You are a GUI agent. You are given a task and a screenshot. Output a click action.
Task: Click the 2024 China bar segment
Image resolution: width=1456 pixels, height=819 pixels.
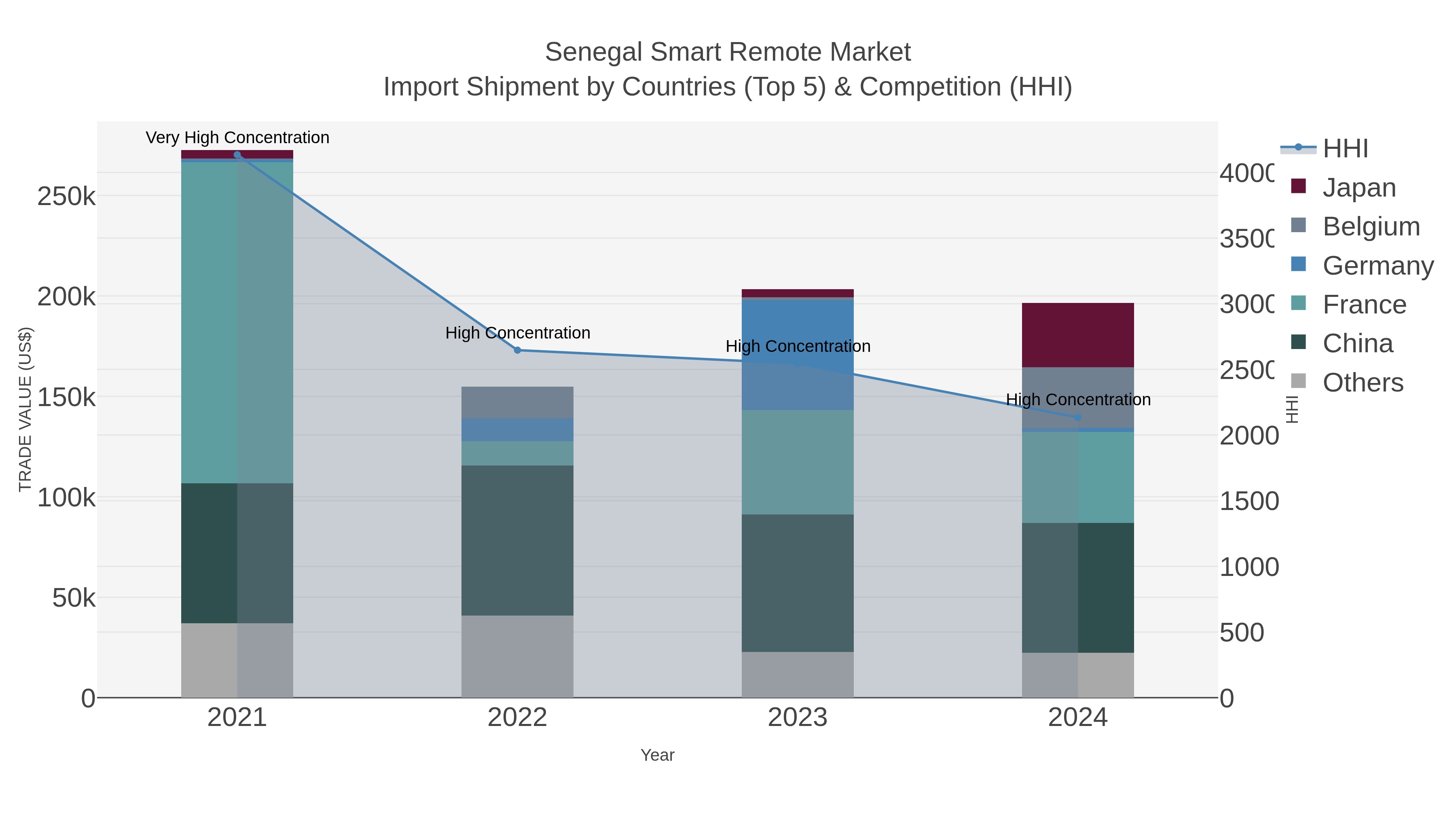click(1078, 588)
